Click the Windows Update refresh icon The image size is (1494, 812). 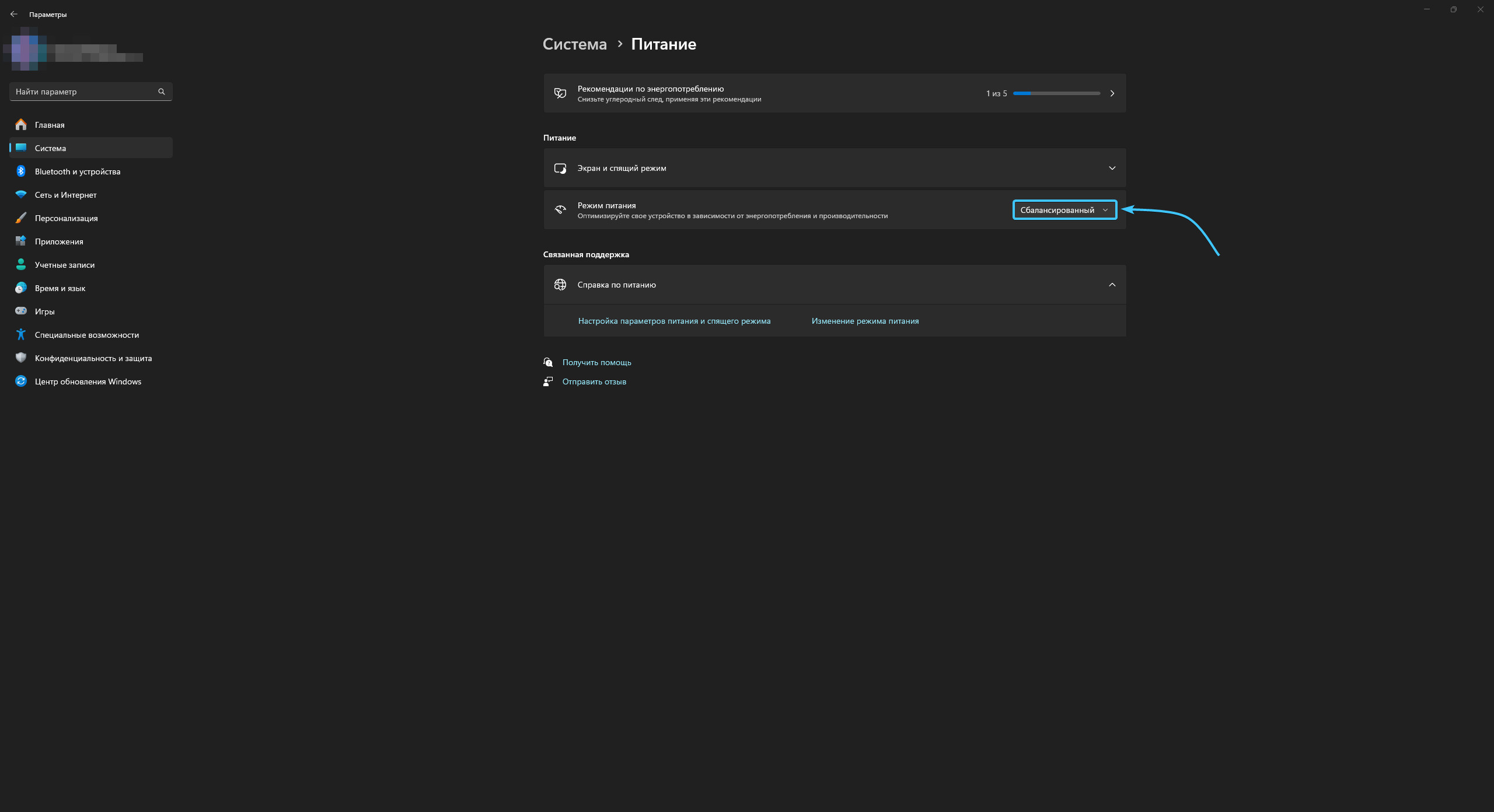tap(21, 381)
